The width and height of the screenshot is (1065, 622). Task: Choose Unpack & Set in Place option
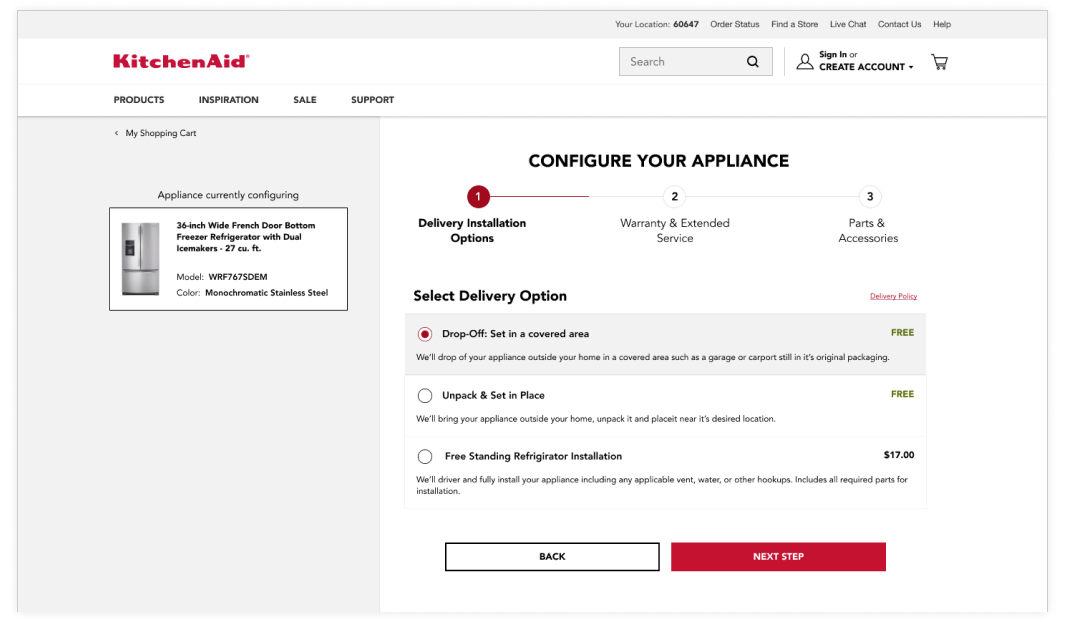tap(425, 396)
